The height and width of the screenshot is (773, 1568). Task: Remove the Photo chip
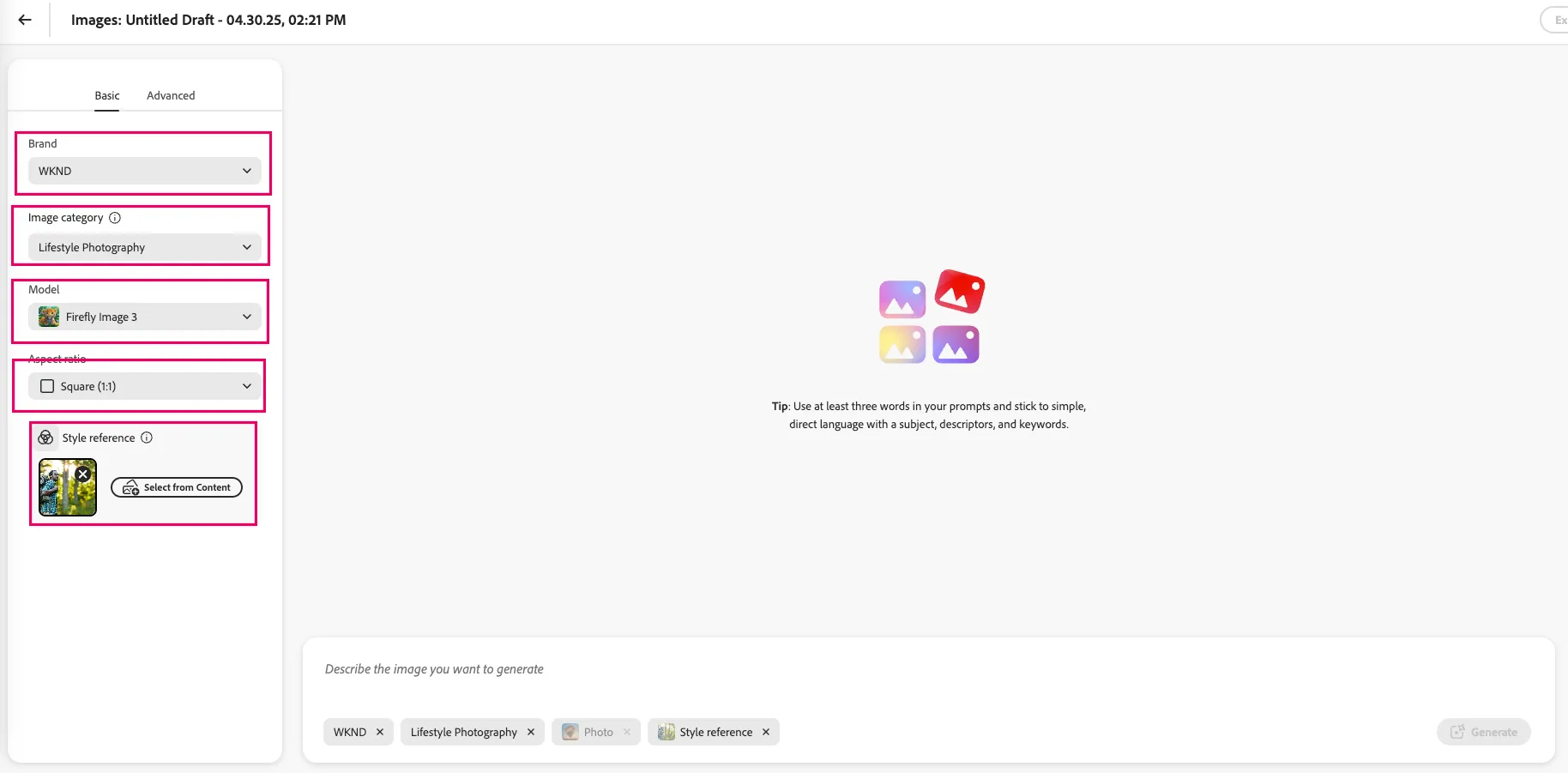point(627,732)
